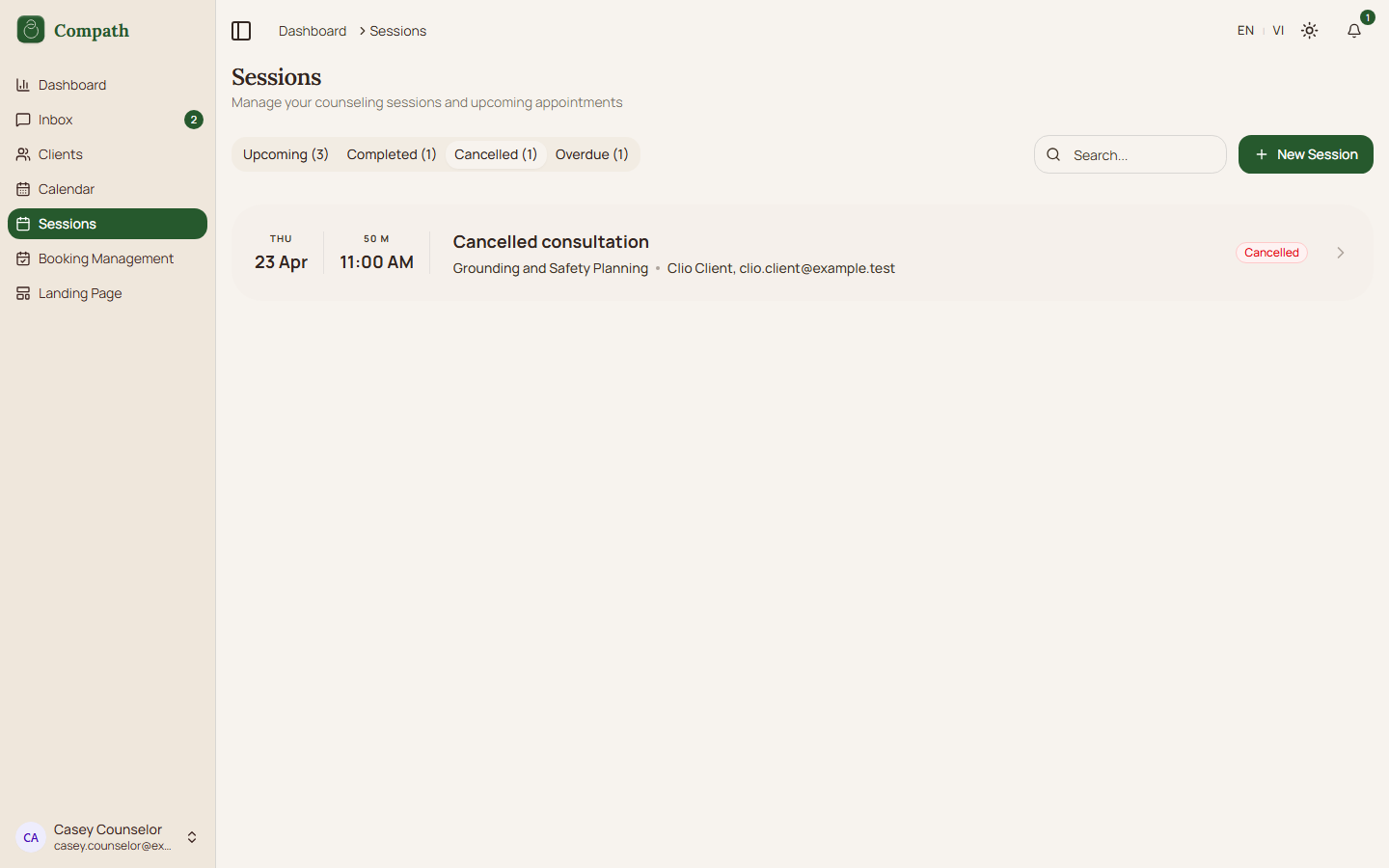1389x868 pixels.
Task: Open the notifications bell
Action: [x=1354, y=31]
